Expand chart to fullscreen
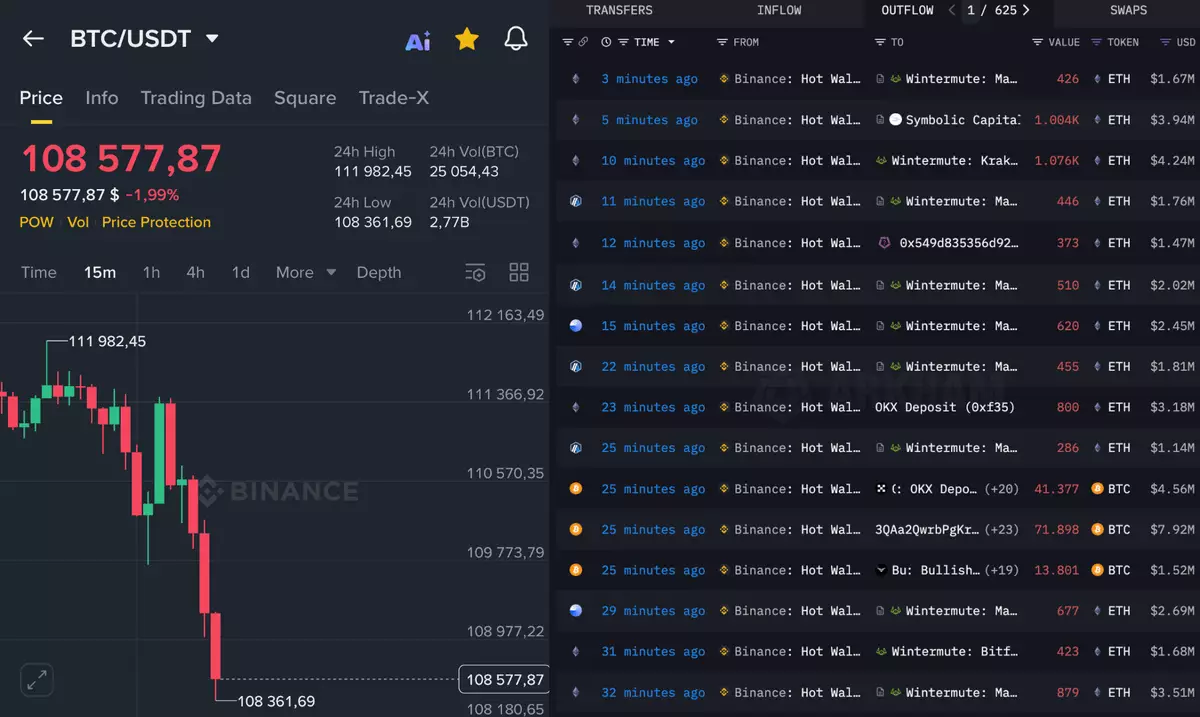Screen dimensions: 1200x717 [37, 681]
